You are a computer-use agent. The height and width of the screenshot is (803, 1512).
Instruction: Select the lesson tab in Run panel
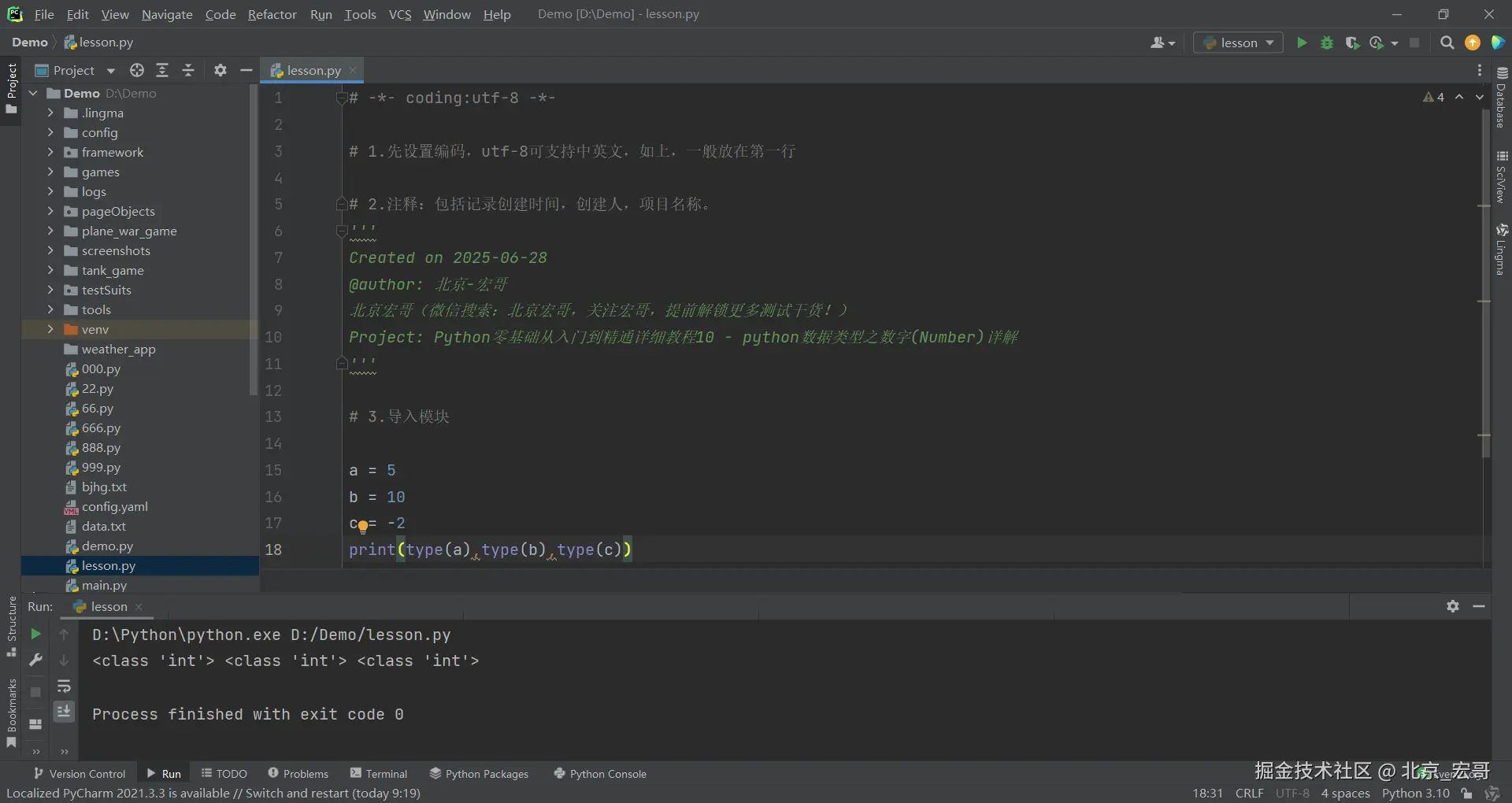point(108,606)
